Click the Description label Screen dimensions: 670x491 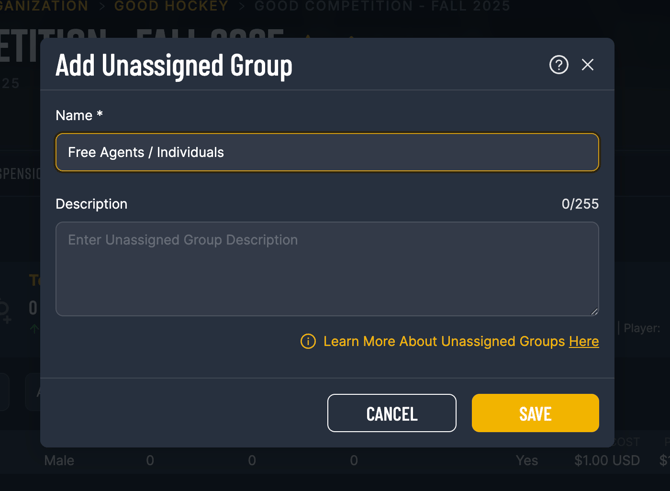(x=91, y=204)
